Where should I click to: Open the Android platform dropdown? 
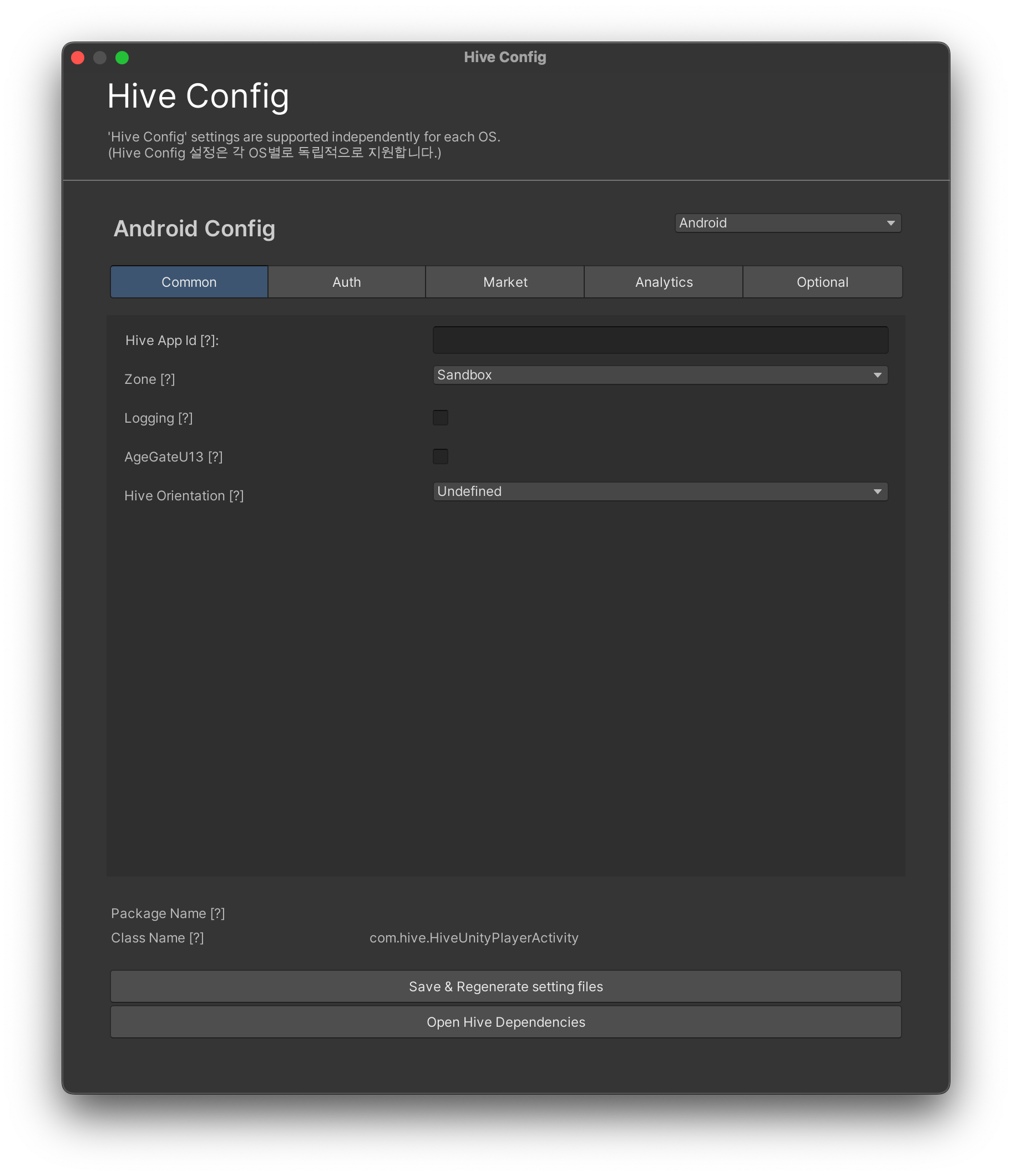pos(787,223)
